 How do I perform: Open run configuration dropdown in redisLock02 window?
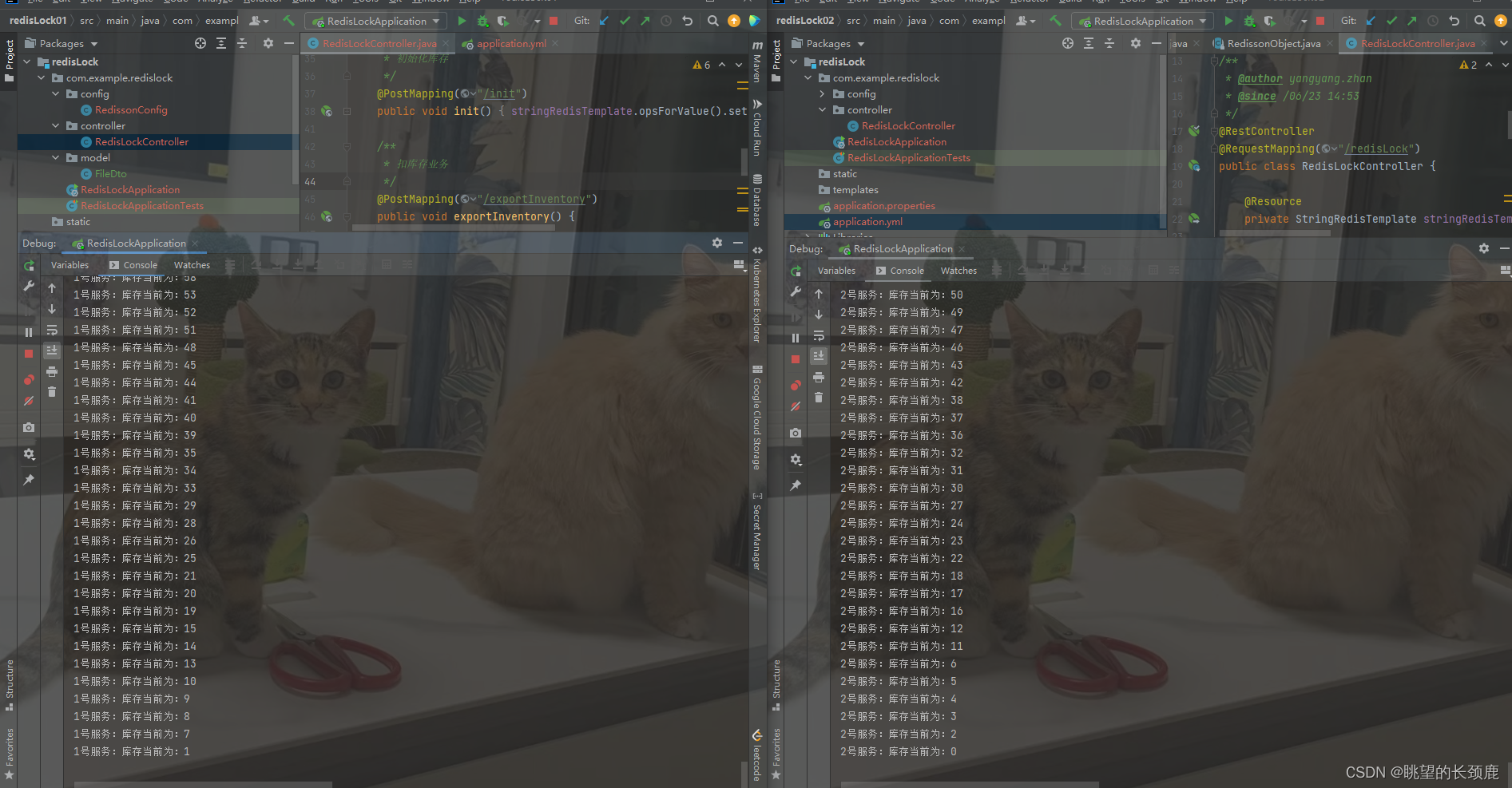1143,21
